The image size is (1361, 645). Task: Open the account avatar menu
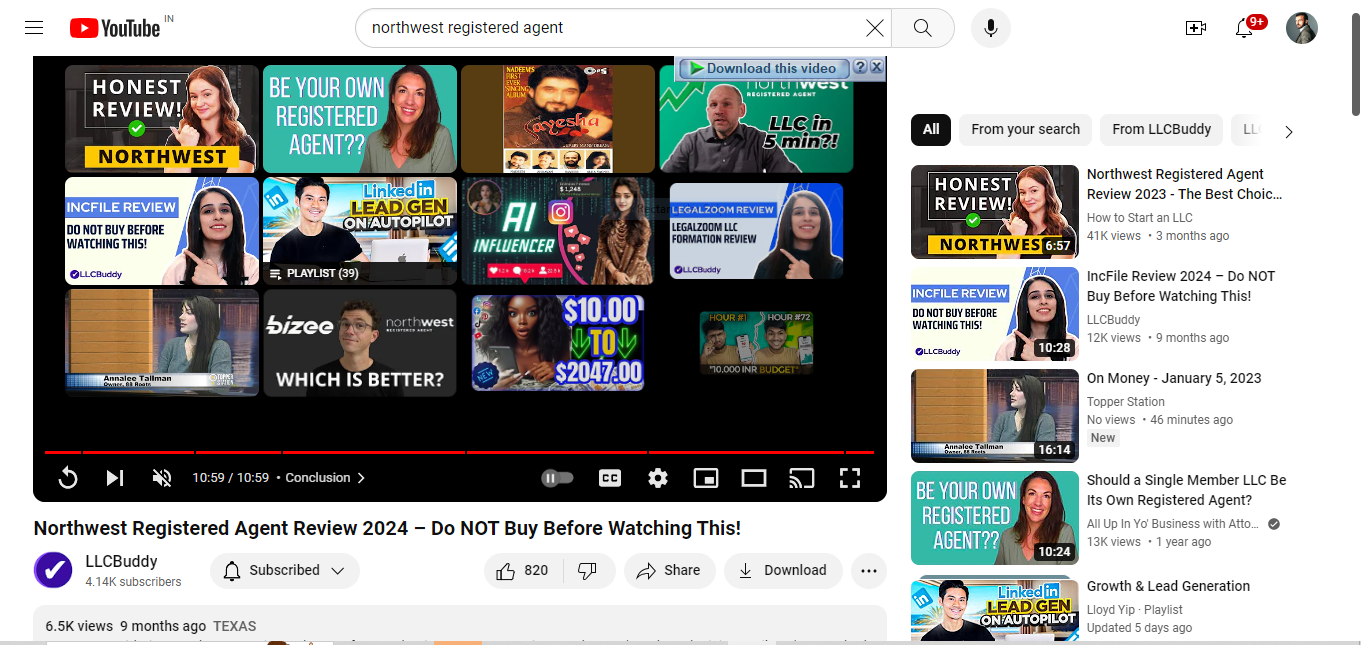[x=1302, y=28]
